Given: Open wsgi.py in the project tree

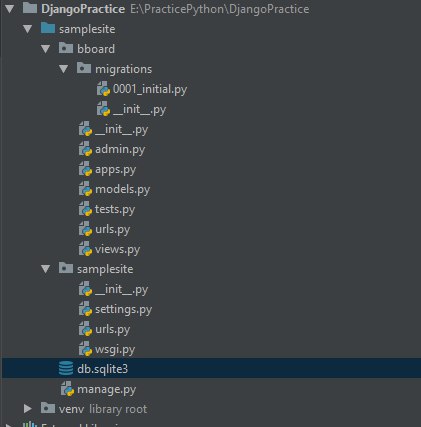Looking at the screenshot, I should 115,349.
